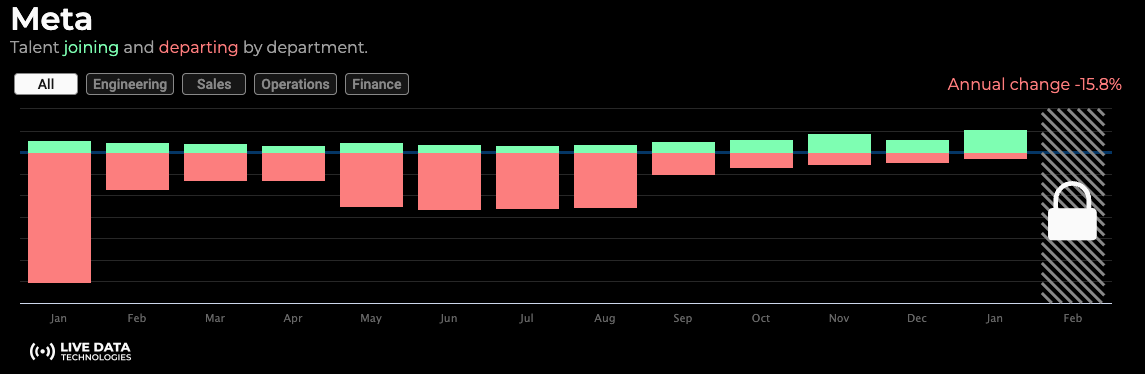Click the Sep red departing bar
The height and width of the screenshot is (374, 1145).
pyautogui.click(x=683, y=164)
